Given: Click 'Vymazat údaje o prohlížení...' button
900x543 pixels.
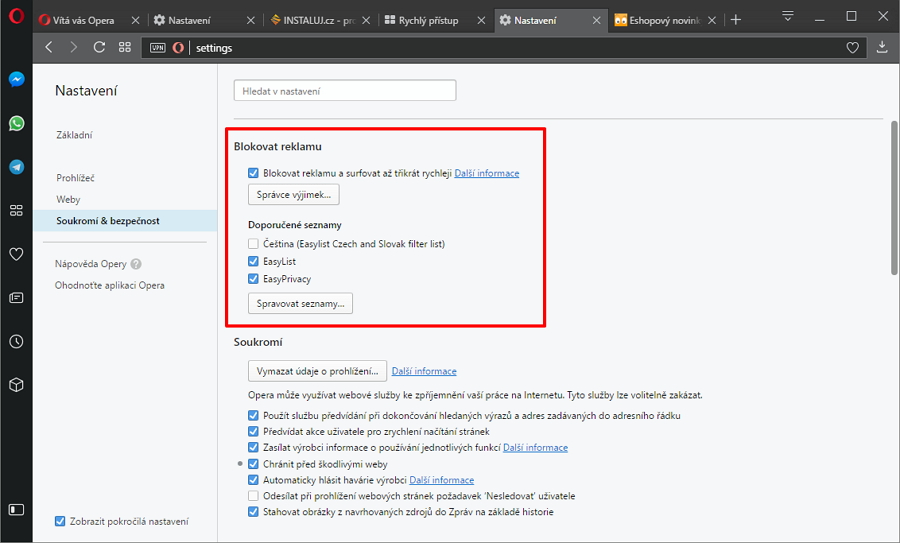Looking at the screenshot, I should (317, 371).
